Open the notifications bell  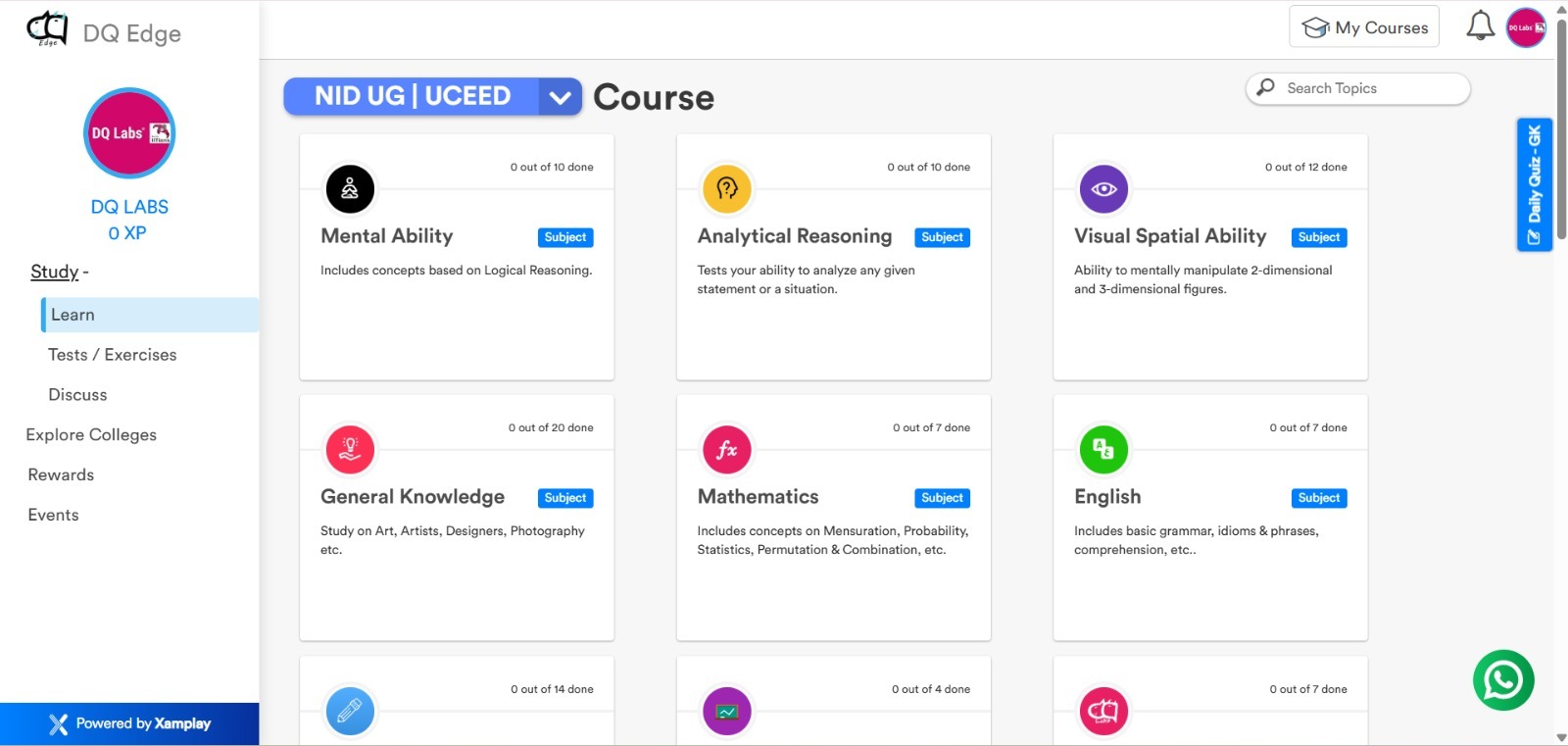point(1480,26)
